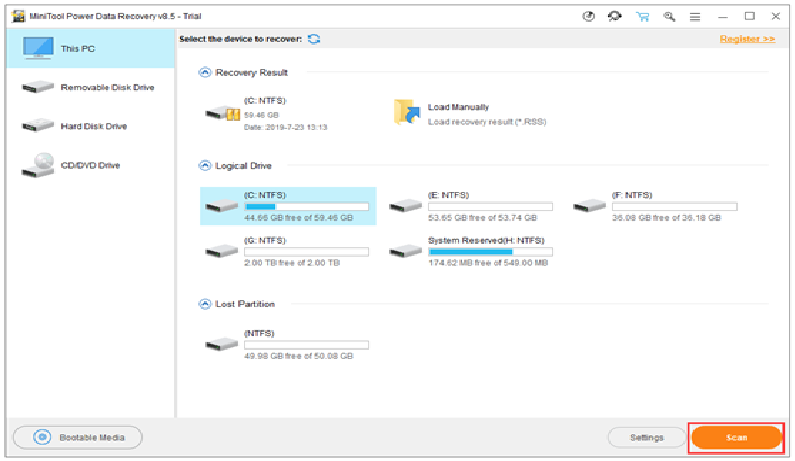Viewport: 795px width, 461px height.
Task: Click the C: drive usage bar
Action: point(306,207)
